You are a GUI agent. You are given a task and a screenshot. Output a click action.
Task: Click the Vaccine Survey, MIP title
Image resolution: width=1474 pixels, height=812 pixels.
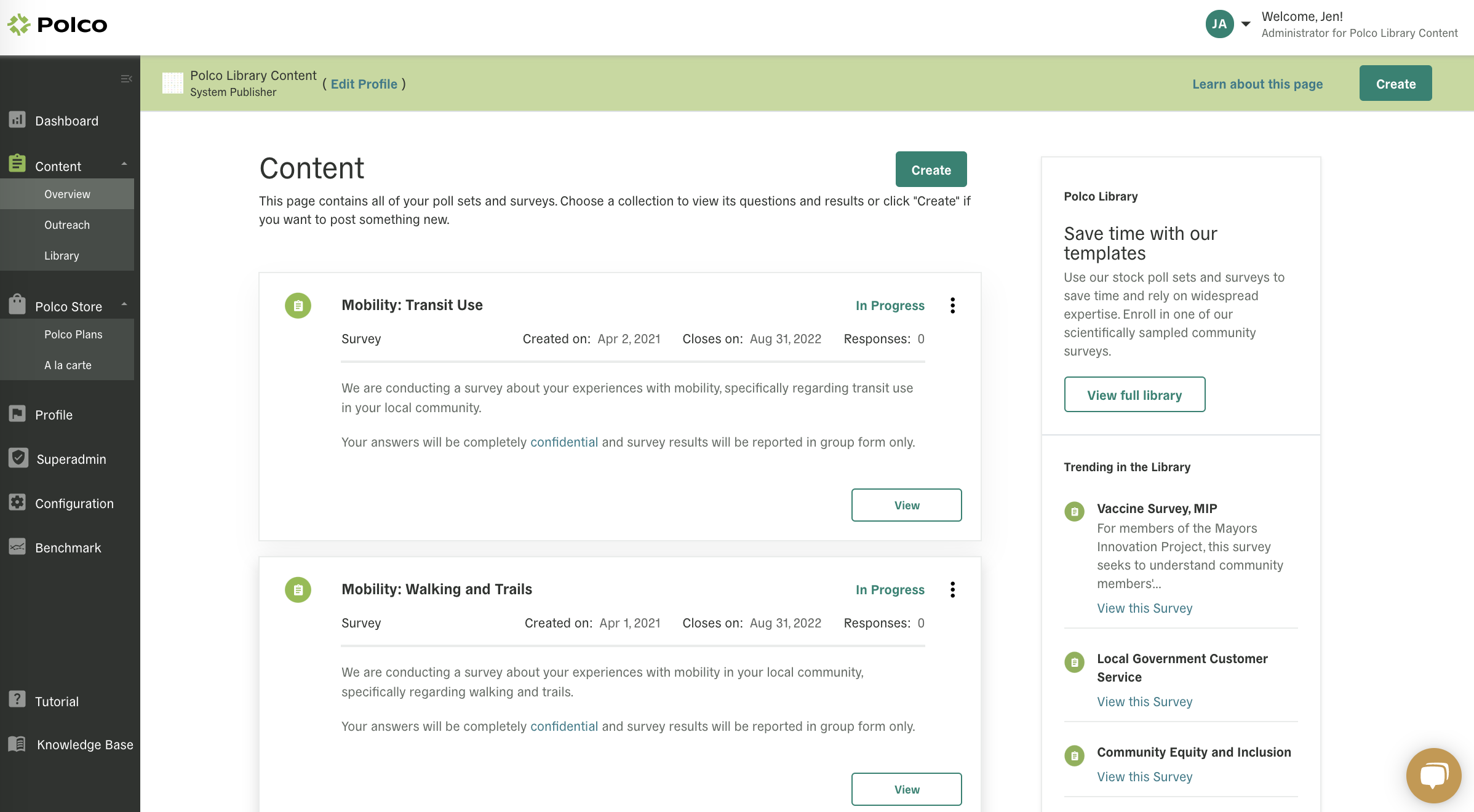click(1157, 509)
